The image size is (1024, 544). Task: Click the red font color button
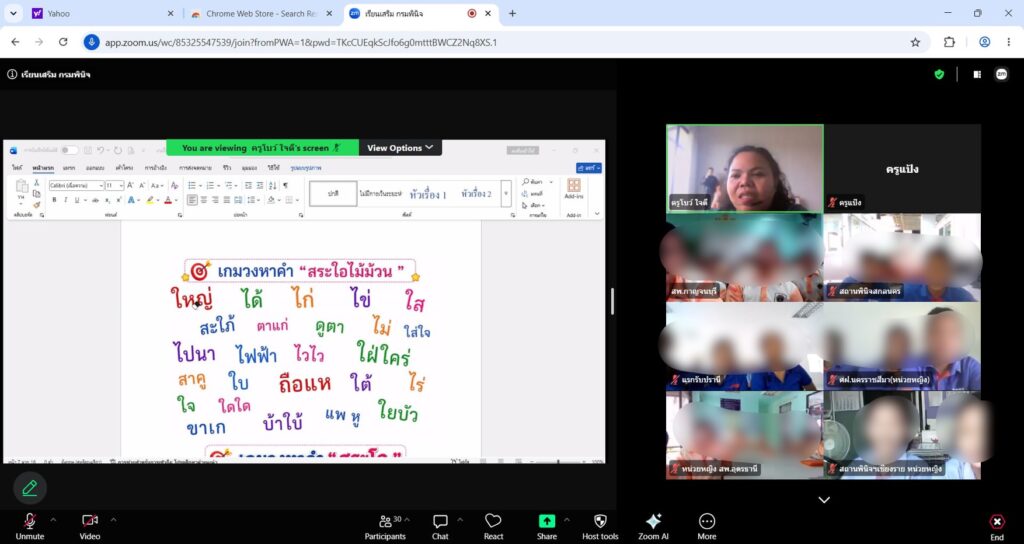[168, 200]
